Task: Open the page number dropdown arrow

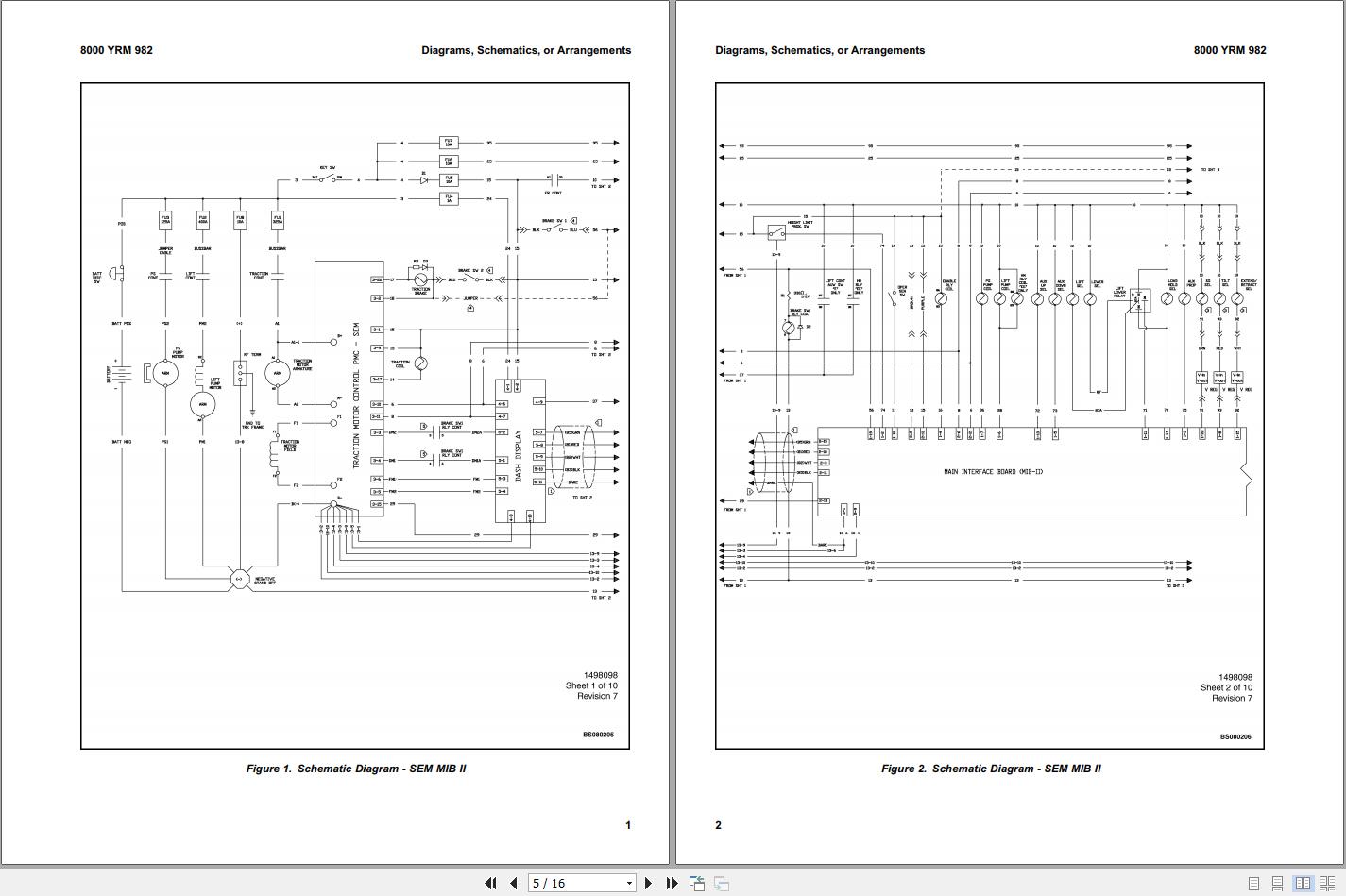Action: (629, 884)
